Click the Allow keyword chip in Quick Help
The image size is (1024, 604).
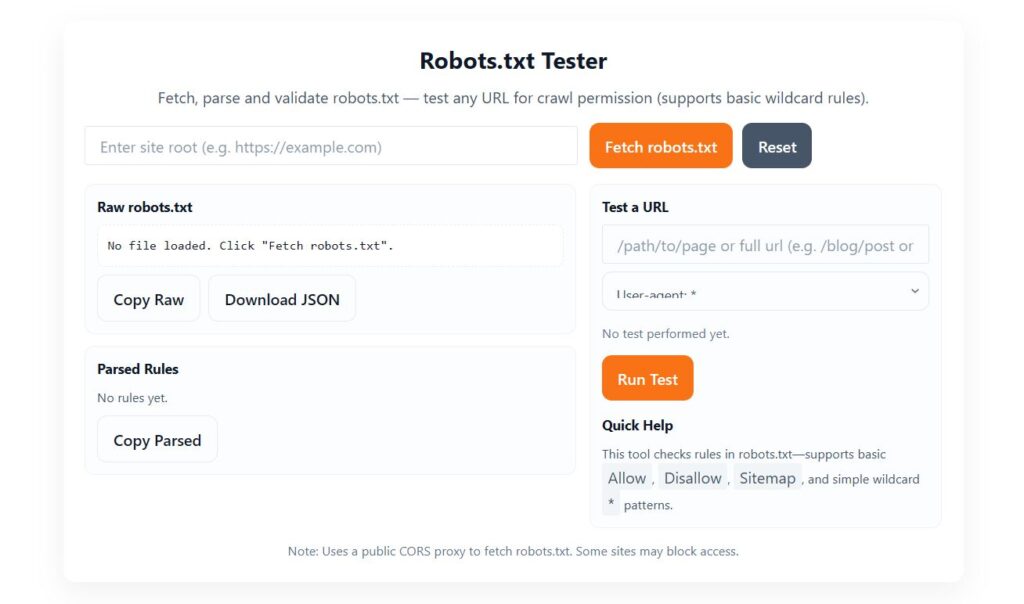pos(626,478)
